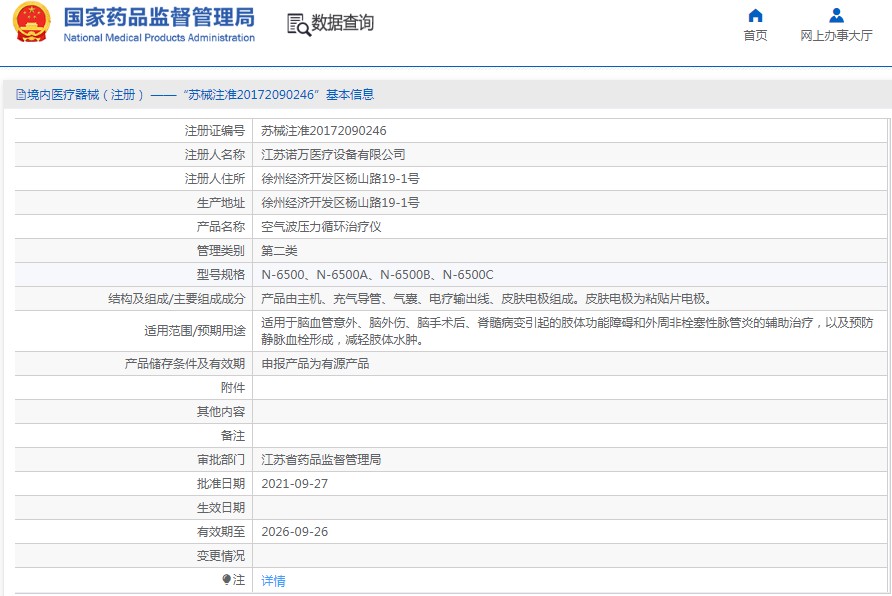This screenshot has width=892, height=596.
Task: Click the document icon before 境内医疗器械
Action: pos(20,95)
